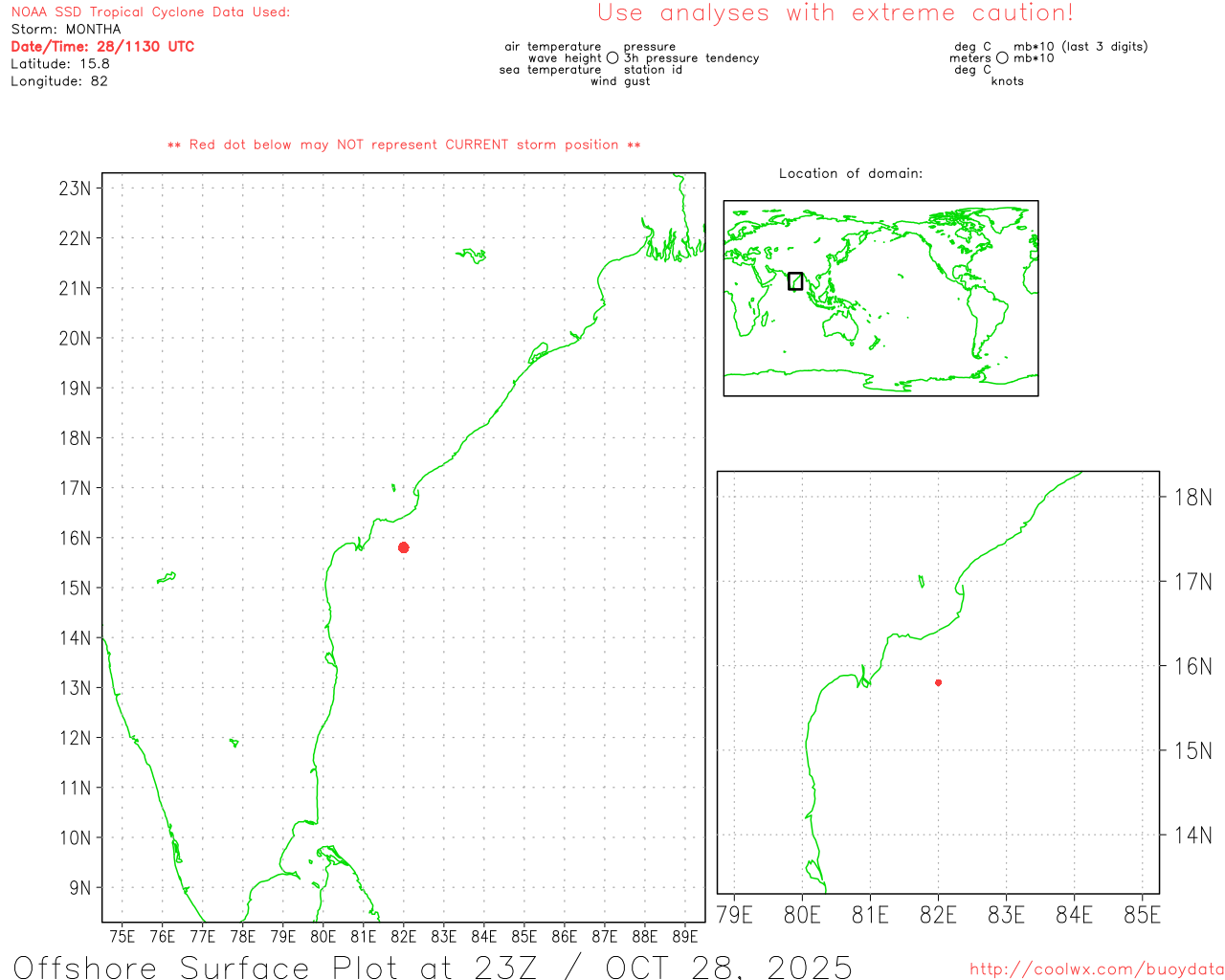
Task: Click the station model circle beside wave height
Action: [612, 58]
